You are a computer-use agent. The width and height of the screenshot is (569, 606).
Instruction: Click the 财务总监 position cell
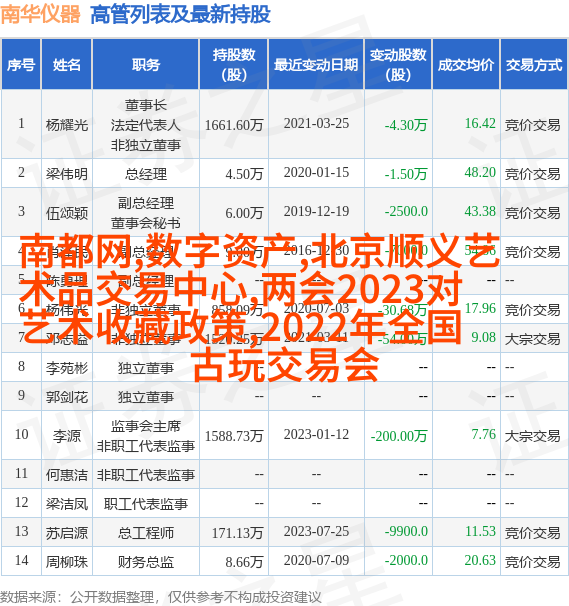pyautogui.click(x=146, y=562)
